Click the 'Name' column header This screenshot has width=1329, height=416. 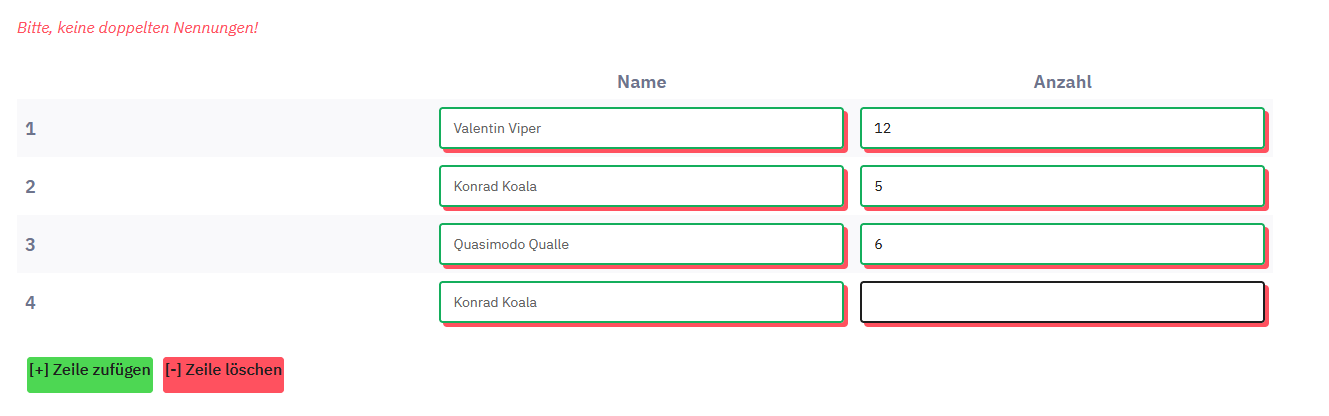tap(641, 82)
